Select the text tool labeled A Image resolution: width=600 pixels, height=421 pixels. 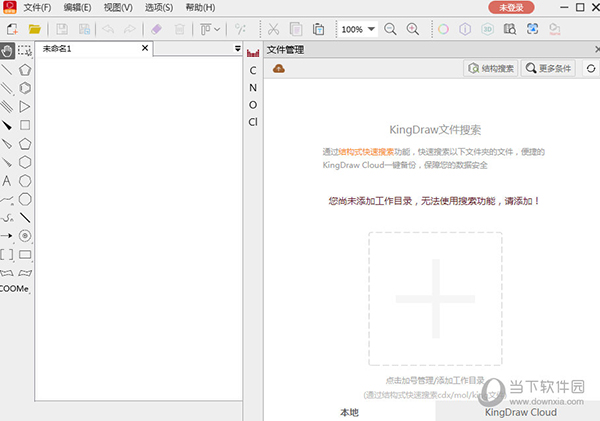(x=7, y=181)
